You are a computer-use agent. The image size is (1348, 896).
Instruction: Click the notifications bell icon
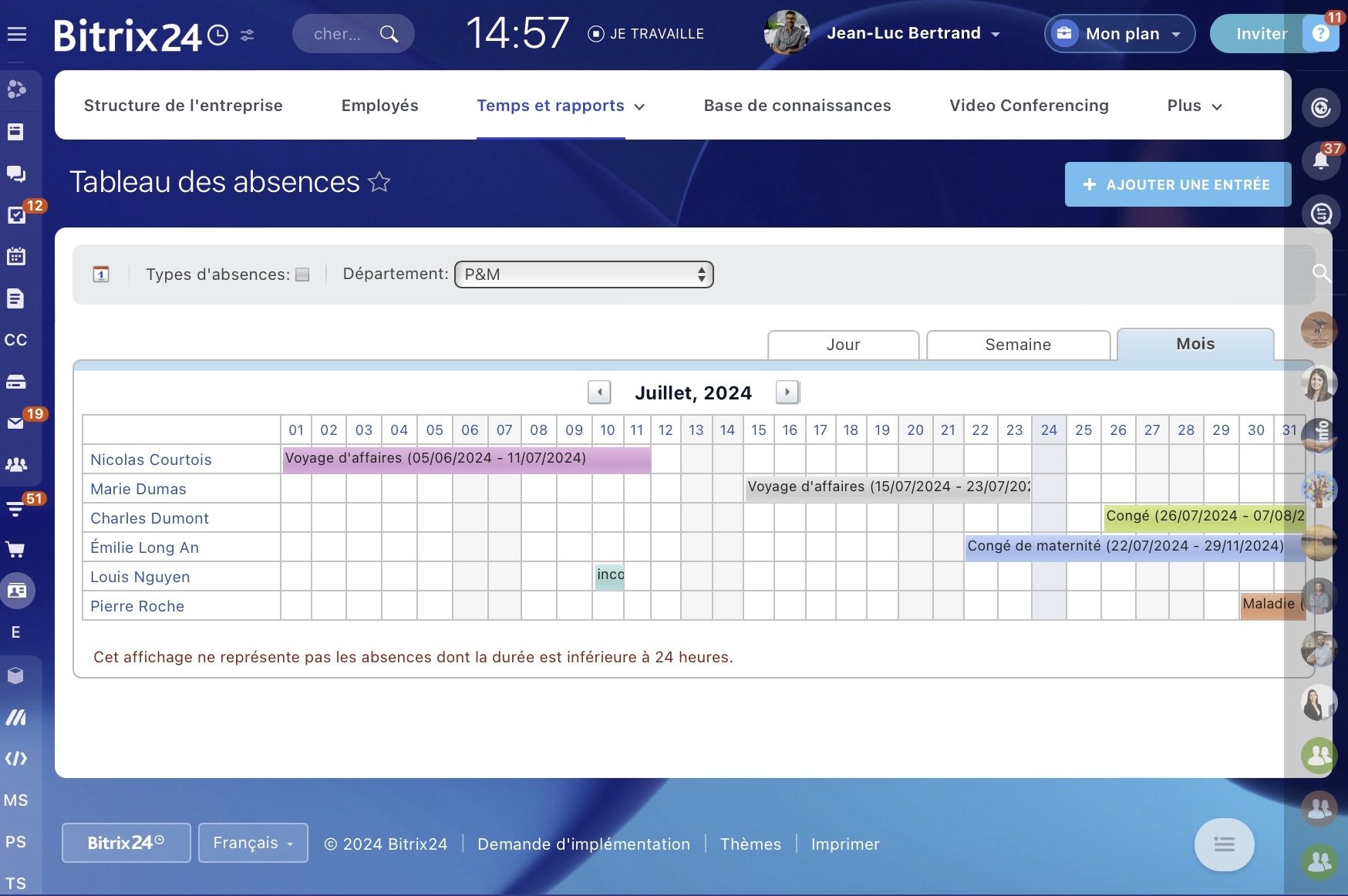pyautogui.click(x=1321, y=160)
